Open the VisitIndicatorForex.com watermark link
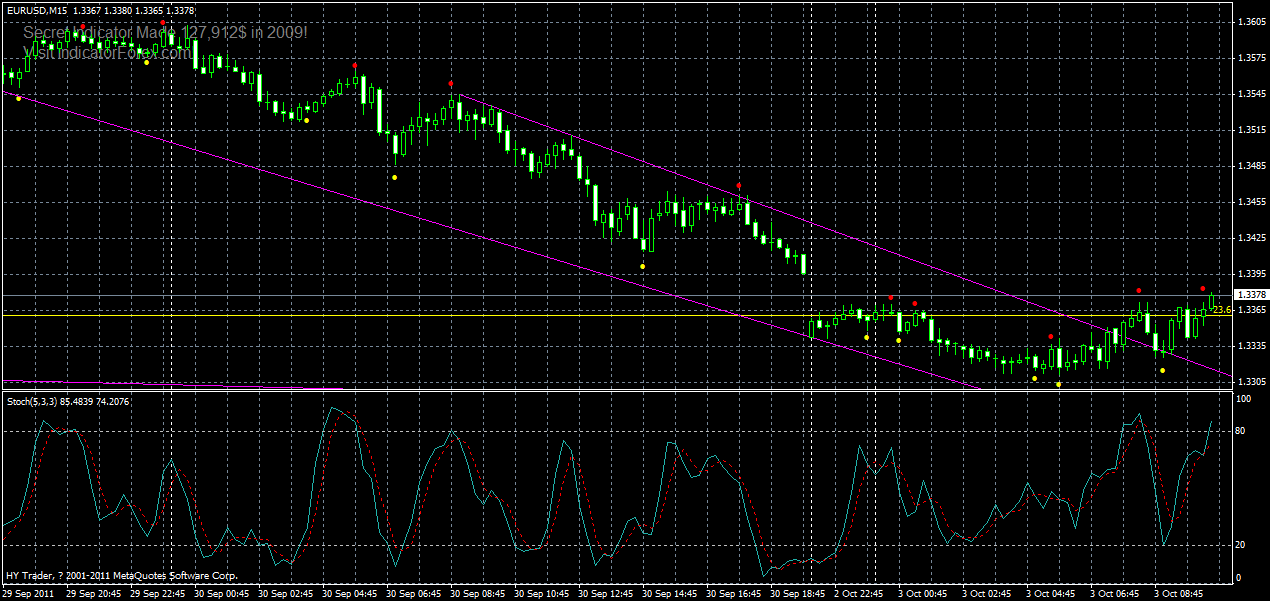Viewport: 1270px width, 601px height. pos(110,48)
